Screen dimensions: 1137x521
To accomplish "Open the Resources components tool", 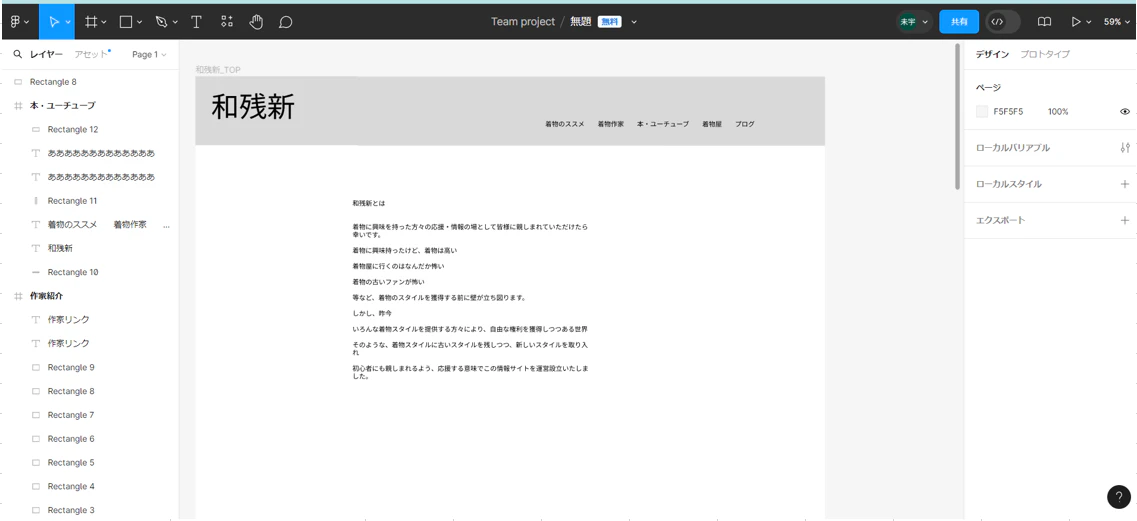I will [227, 22].
